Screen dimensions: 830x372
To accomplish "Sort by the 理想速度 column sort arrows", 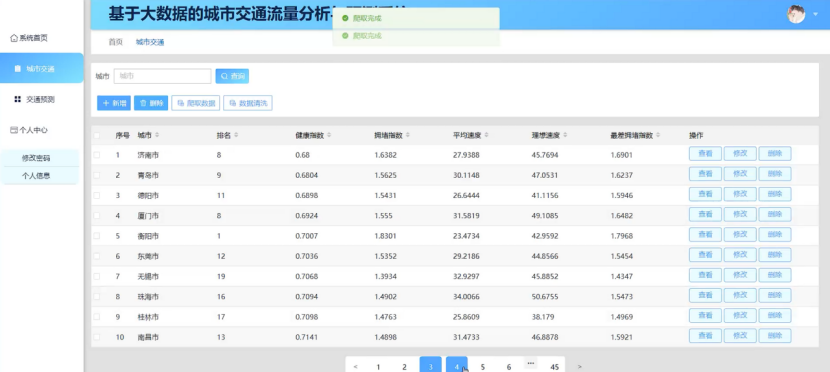I will pyautogui.click(x=565, y=135).
